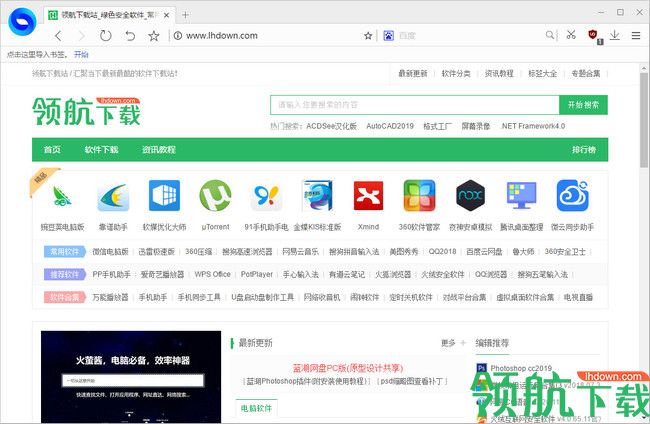Switch to the 电脑软件 tab
This screenshot has height=424, width=650.
pos(256,408)
